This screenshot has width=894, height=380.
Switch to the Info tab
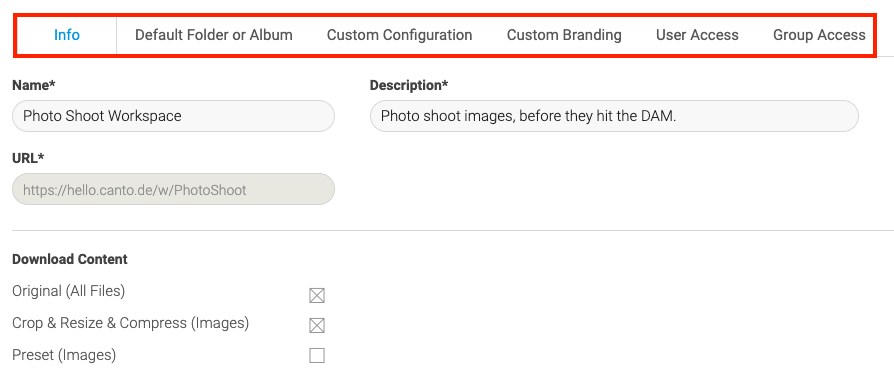coord(67,35)
